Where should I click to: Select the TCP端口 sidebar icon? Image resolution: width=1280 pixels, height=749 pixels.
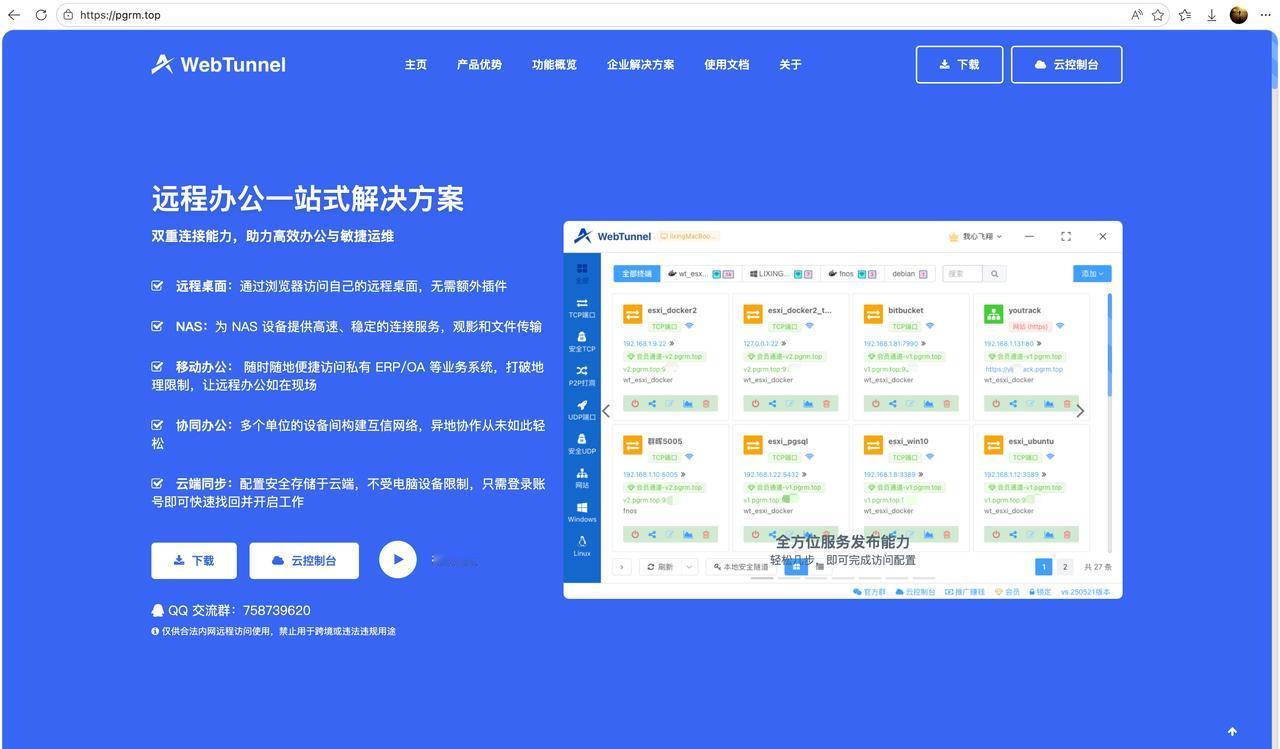(x=582, y=308)
